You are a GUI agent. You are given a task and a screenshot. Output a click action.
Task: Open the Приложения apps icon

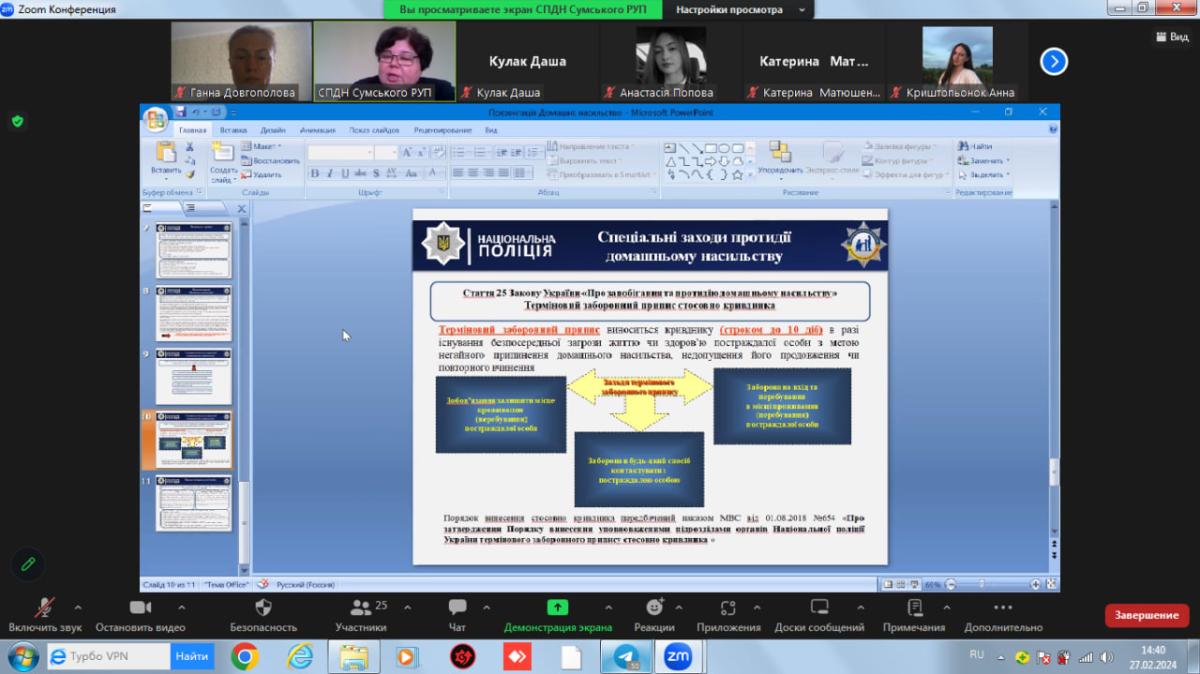[728, 608]
